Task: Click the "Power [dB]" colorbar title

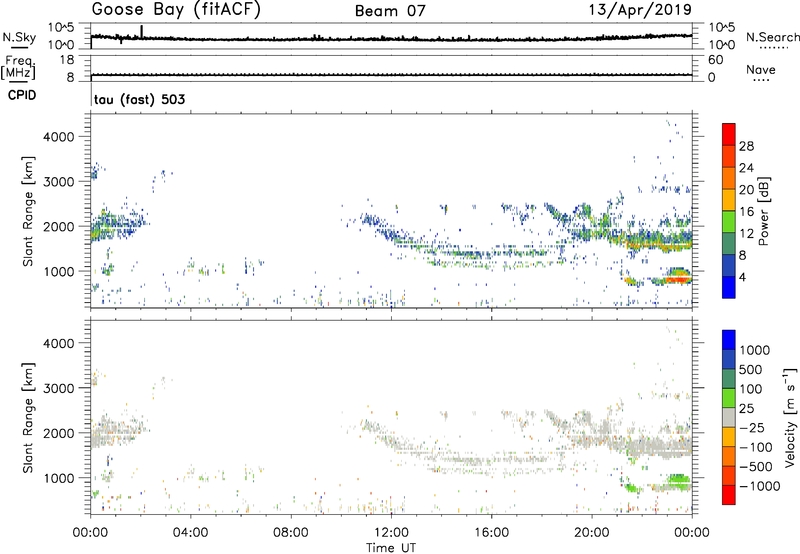Action: 764,212
